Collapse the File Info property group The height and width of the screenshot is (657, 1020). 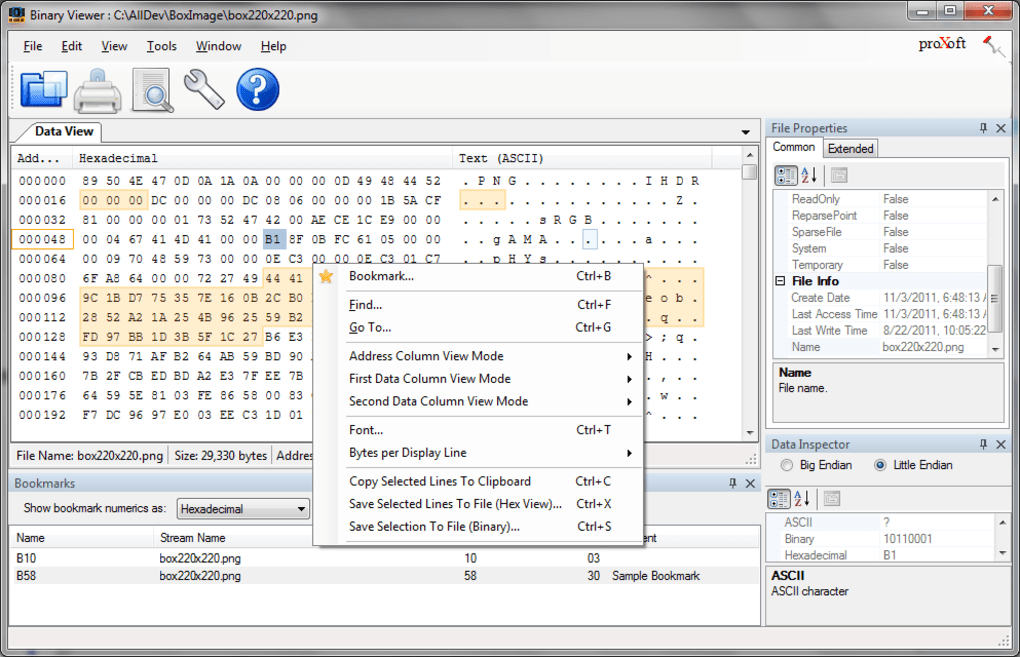(x=781, y=281)
